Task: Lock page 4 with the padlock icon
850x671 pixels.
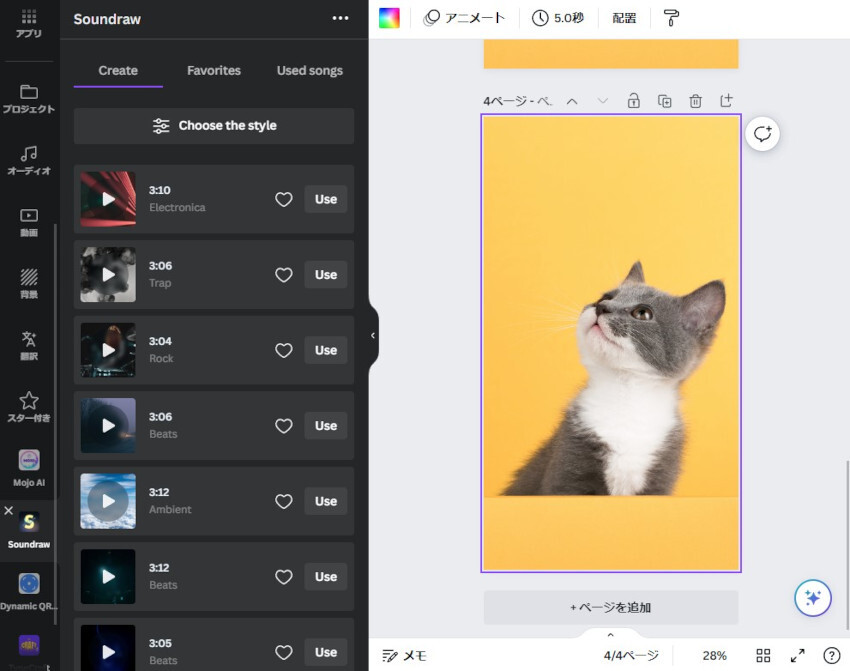Action: click(633, 101)
